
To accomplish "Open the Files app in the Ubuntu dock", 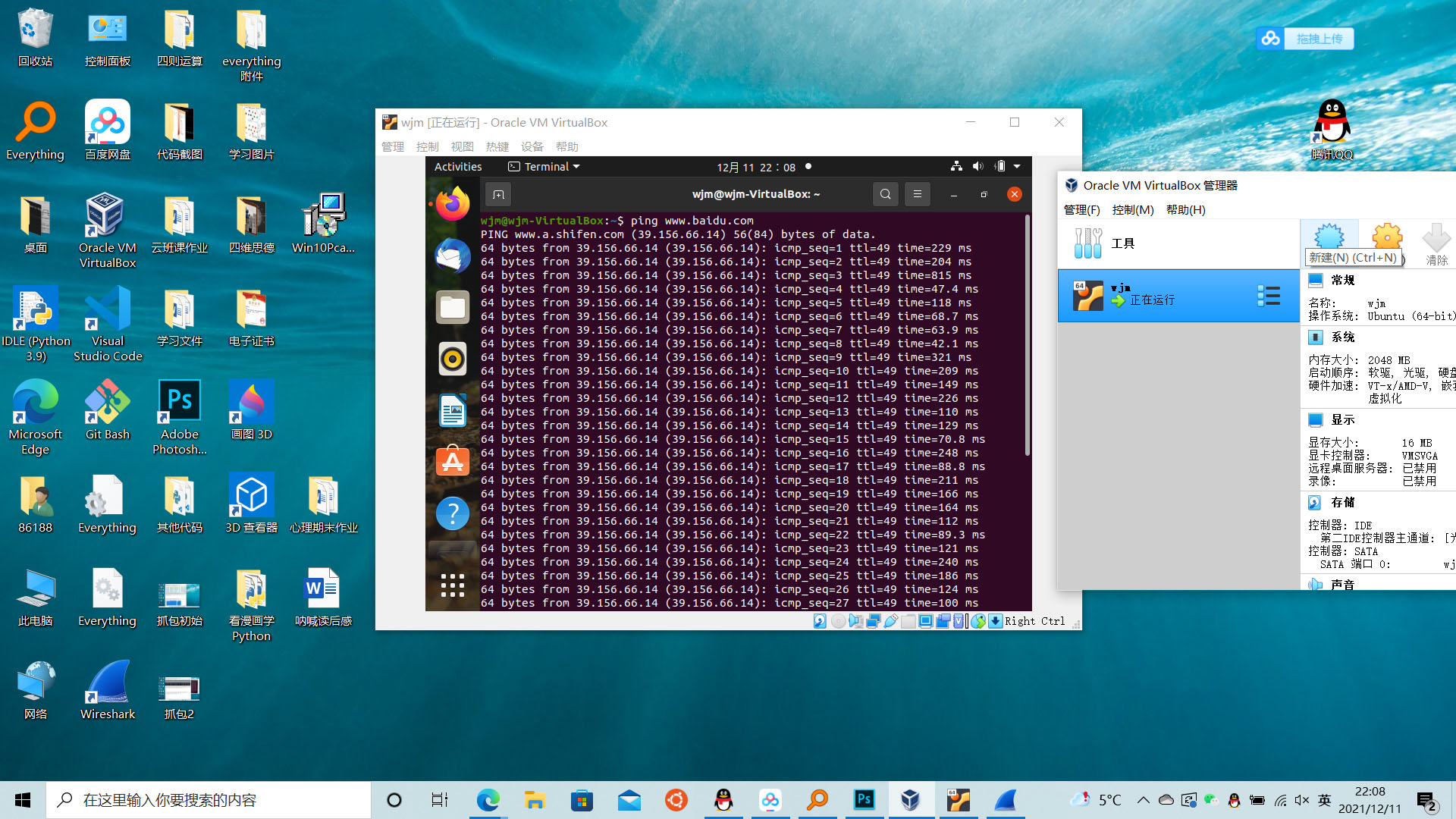I will [x=452, y=307].
